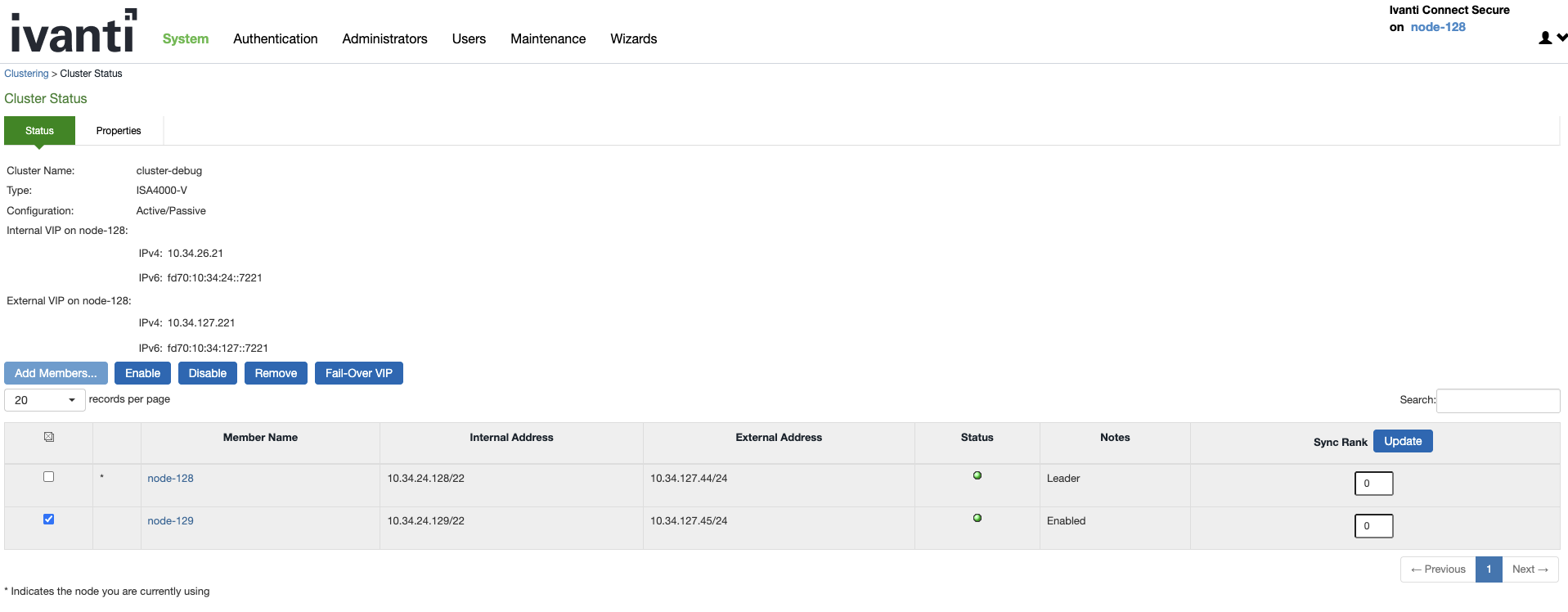Focus the Search input field

(x=1498, y=400)
